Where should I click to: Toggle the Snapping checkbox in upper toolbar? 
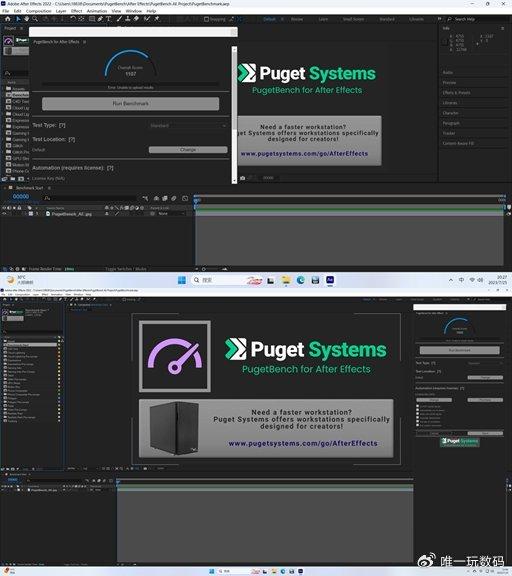206,19
